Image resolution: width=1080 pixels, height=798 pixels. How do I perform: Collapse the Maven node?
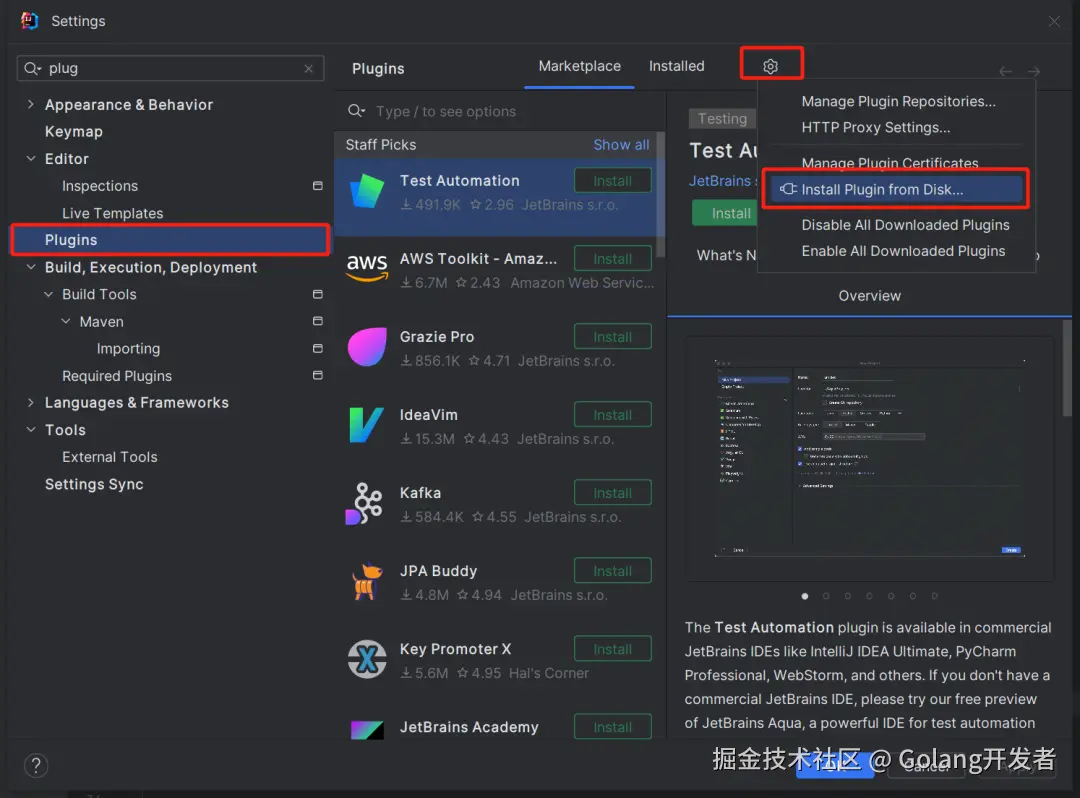pyautogui.click(x=65, y=321)
